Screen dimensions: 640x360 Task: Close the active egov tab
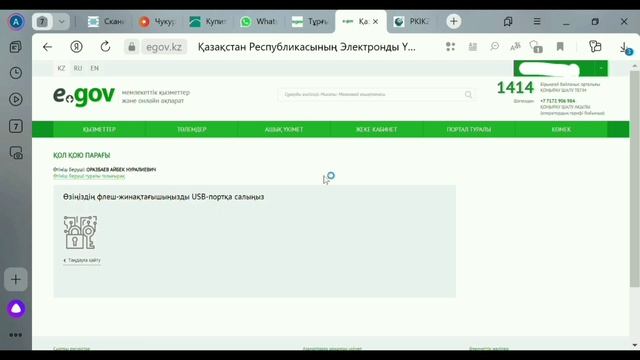[376, 22]
